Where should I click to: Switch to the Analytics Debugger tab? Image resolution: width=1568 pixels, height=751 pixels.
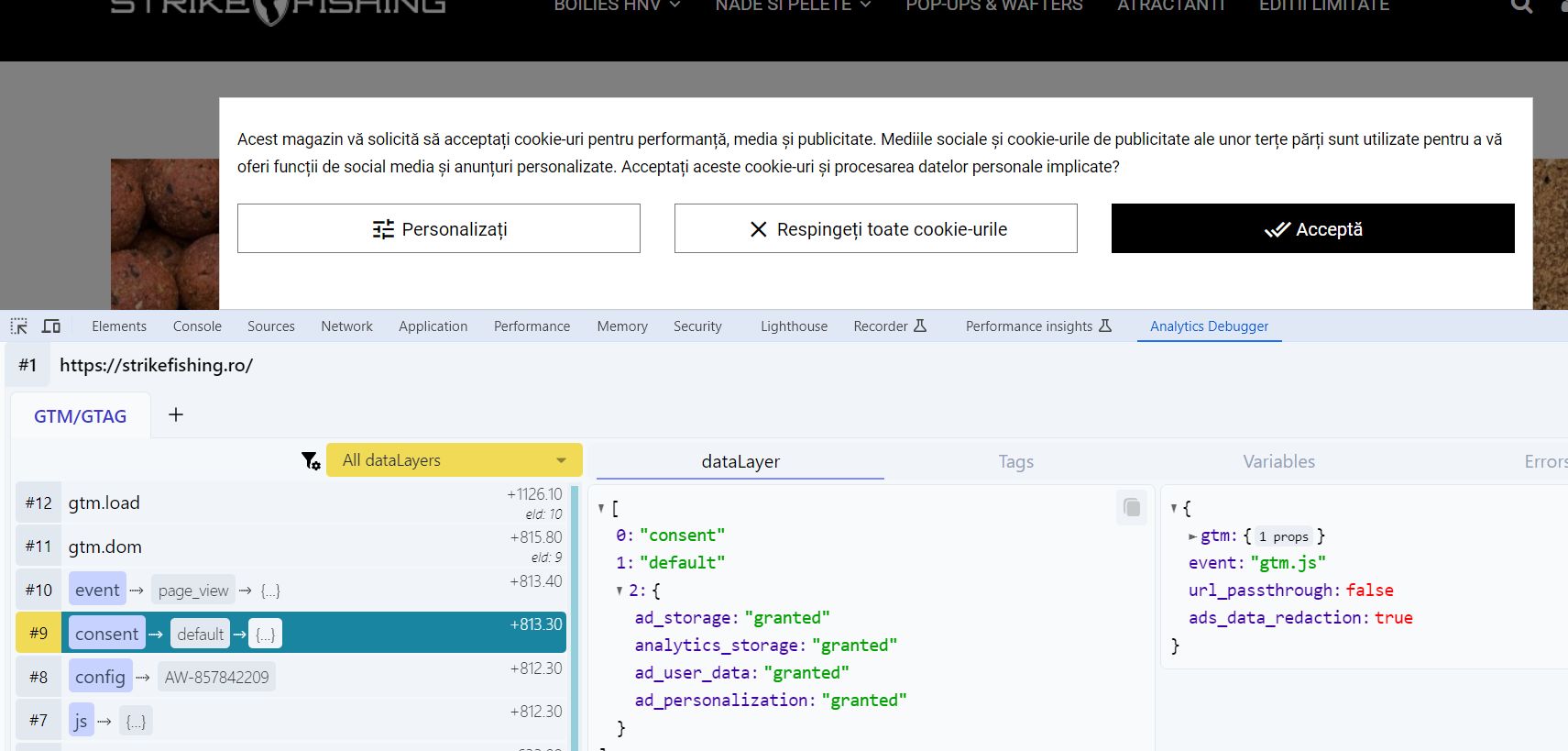click(1209, 326)
